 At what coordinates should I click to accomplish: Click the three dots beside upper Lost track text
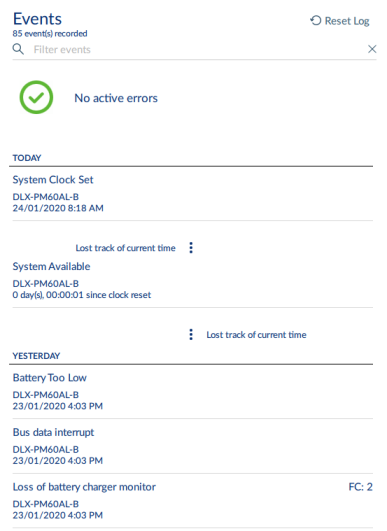[x=191, y=248]
